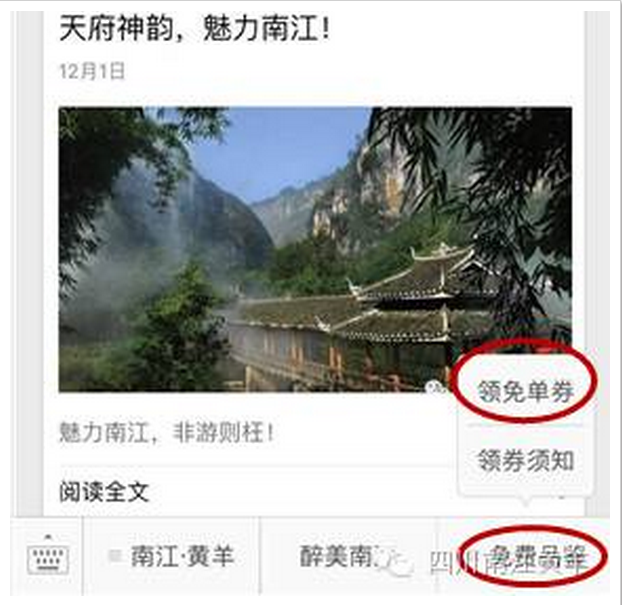Switch to keyboard input via keyboard icon
Viewport: 622px width, 606px height.
[x=48, y=558]
